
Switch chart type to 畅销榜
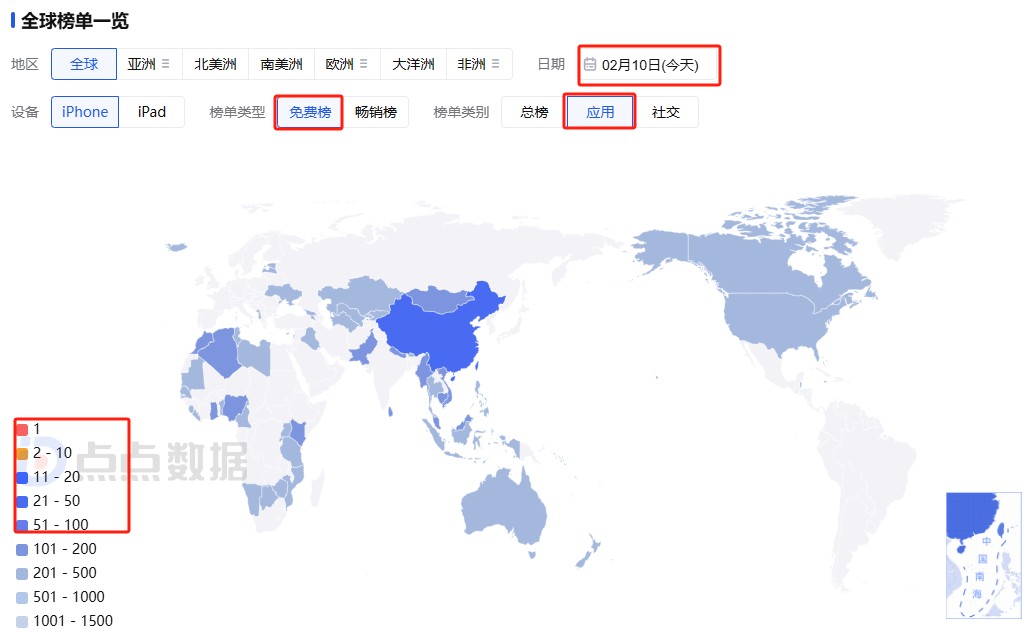click(376, 112)
